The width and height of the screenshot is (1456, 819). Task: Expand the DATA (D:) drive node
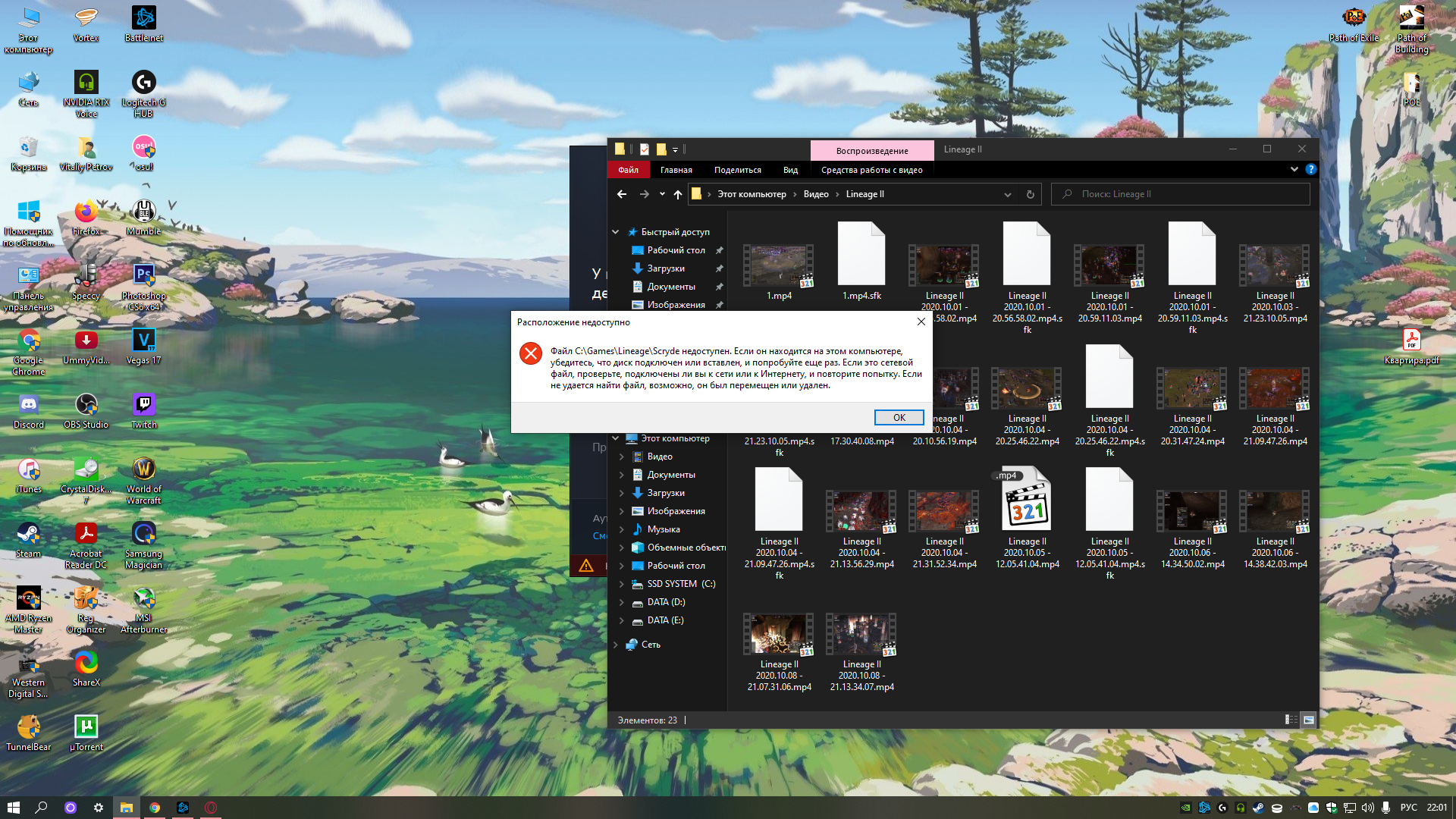[622, 602]
